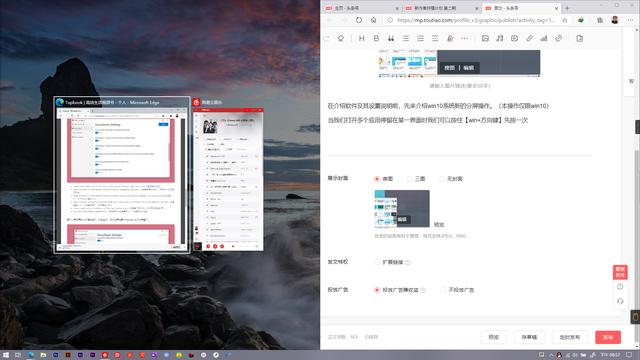Click the cover image thumbnail
This screenshot has height=360, width=640.
402,209
